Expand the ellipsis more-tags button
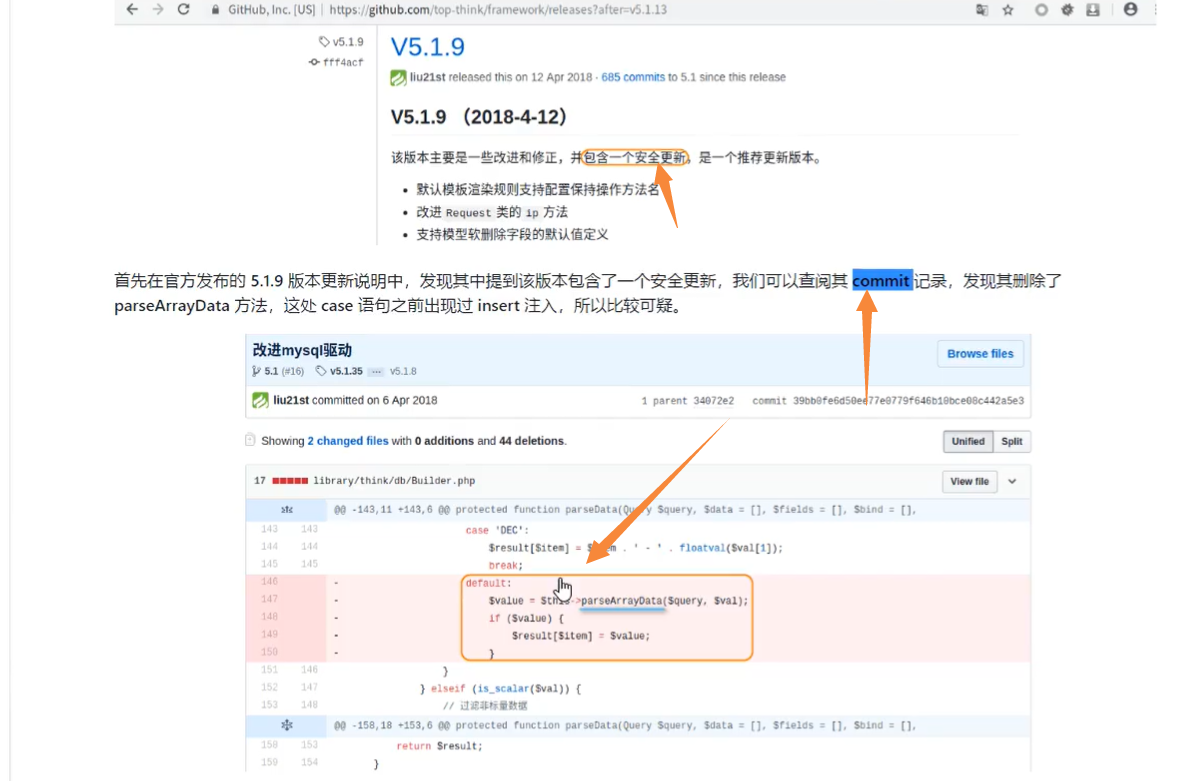Screen dimensions: 1203x781 point(376,371)
